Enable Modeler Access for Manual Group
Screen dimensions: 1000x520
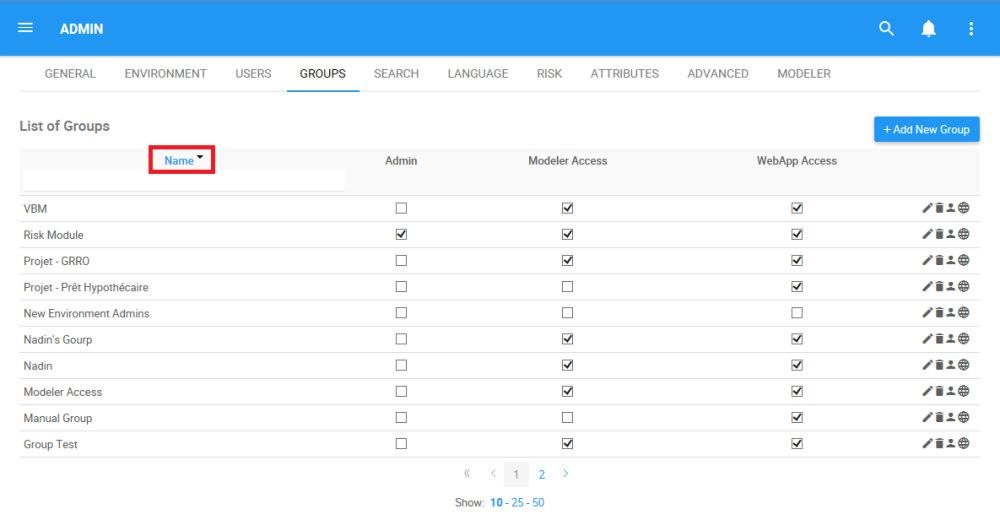pos(568,417)
